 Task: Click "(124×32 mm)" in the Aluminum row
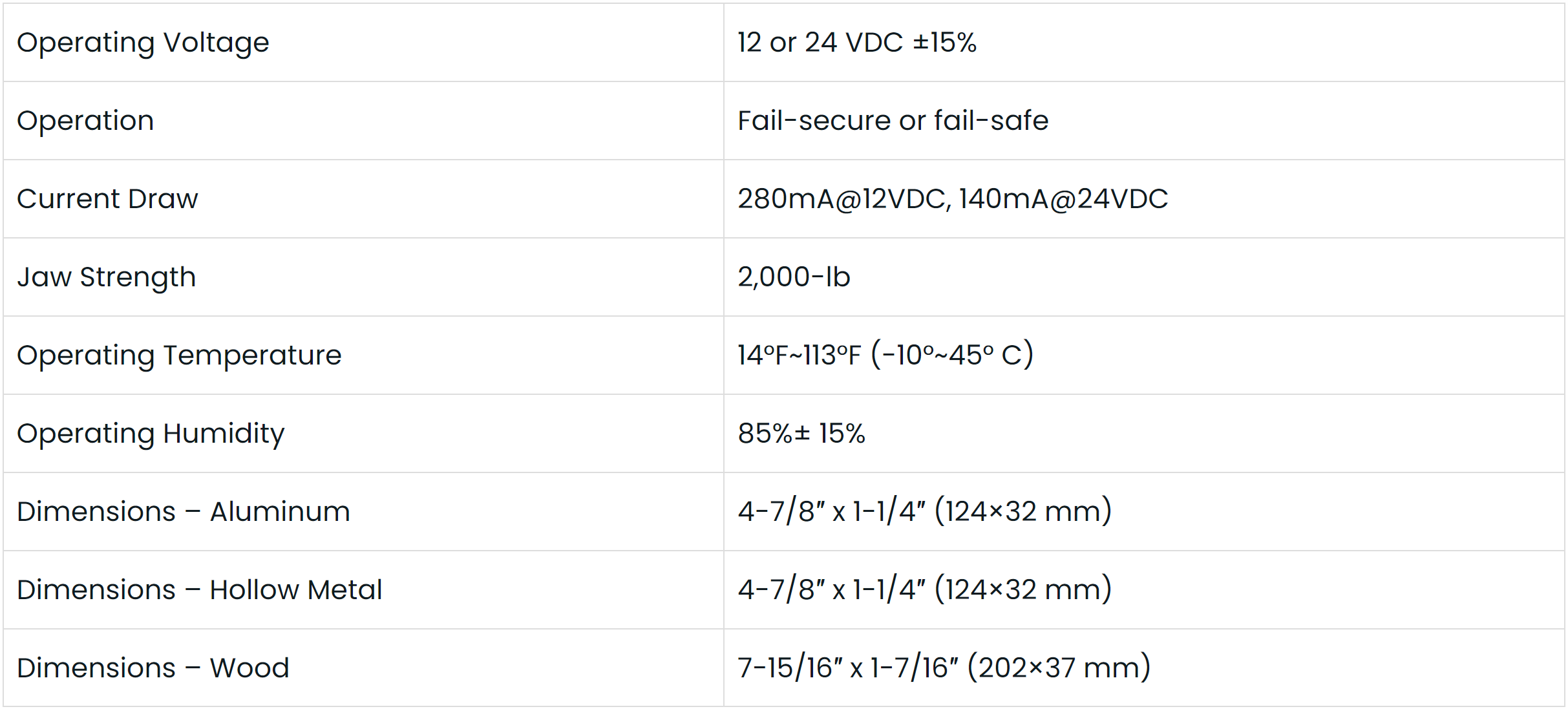click(x=1023, y=512)
